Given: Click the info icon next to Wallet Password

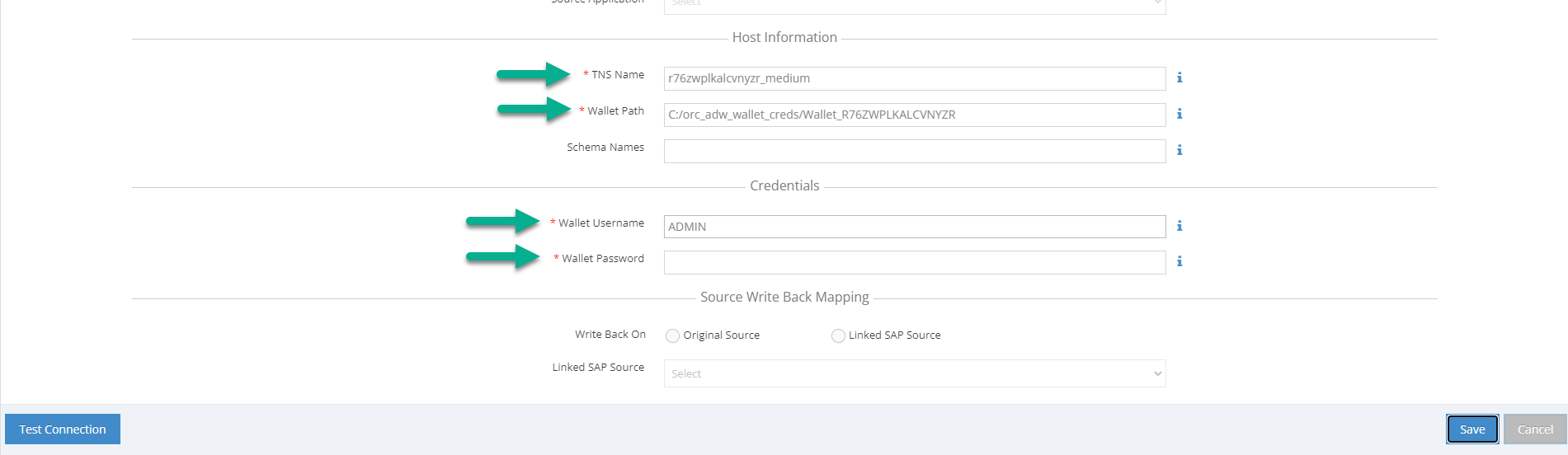Looking at the screenshot, I should [1180, 261].
